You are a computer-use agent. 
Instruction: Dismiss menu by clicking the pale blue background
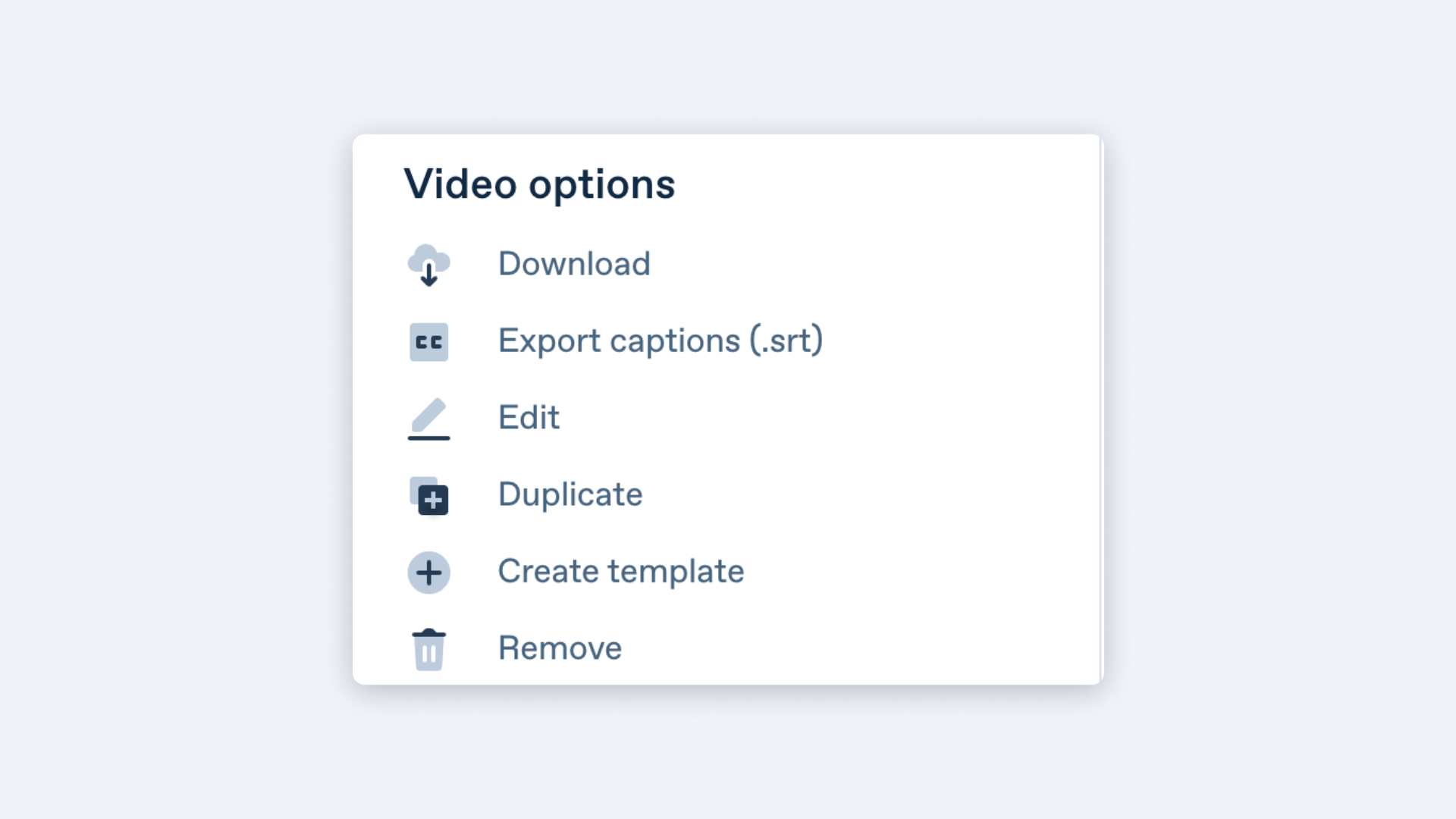click(152, 409)
